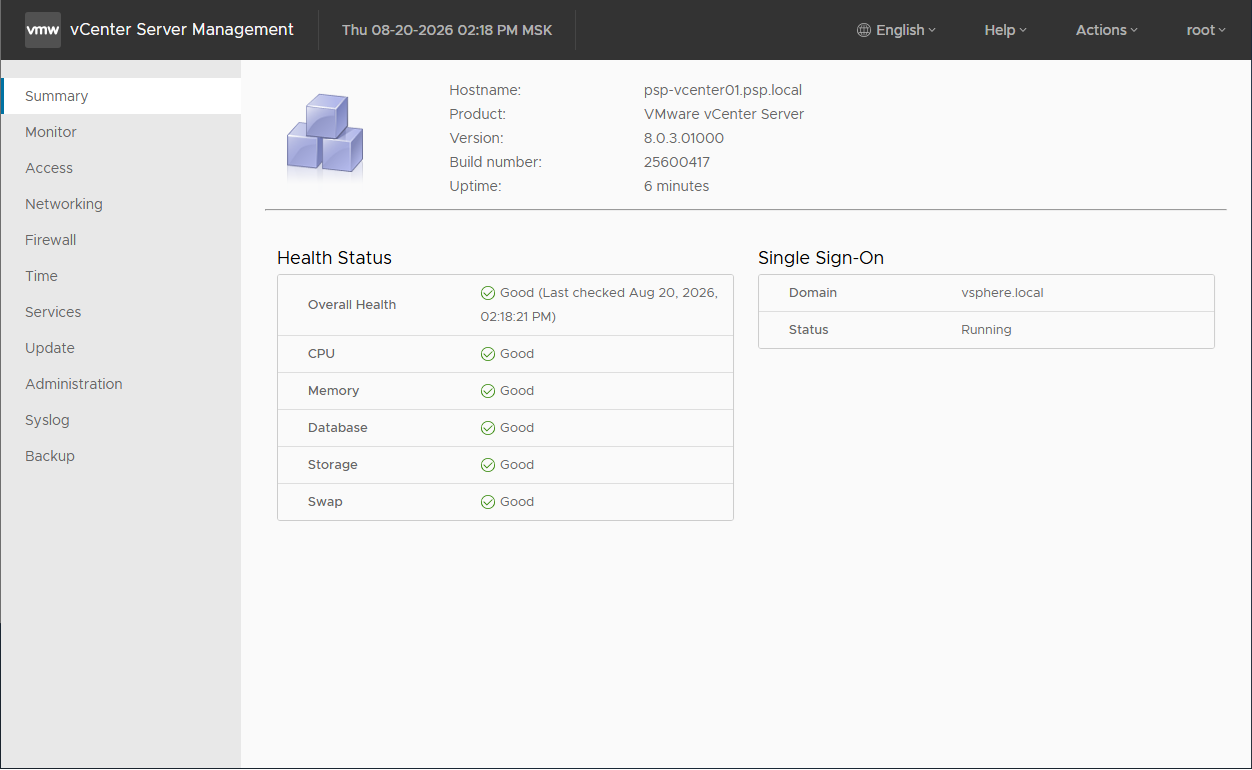Click the vCenter server cubes icon
This screenshot has width=1252, height=770.
pyautogui.click(x=325, y=137)
